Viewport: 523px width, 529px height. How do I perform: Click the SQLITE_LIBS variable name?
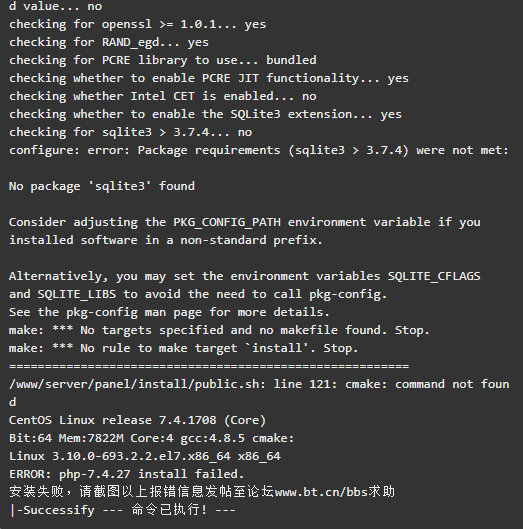click(x=77, y=294)
